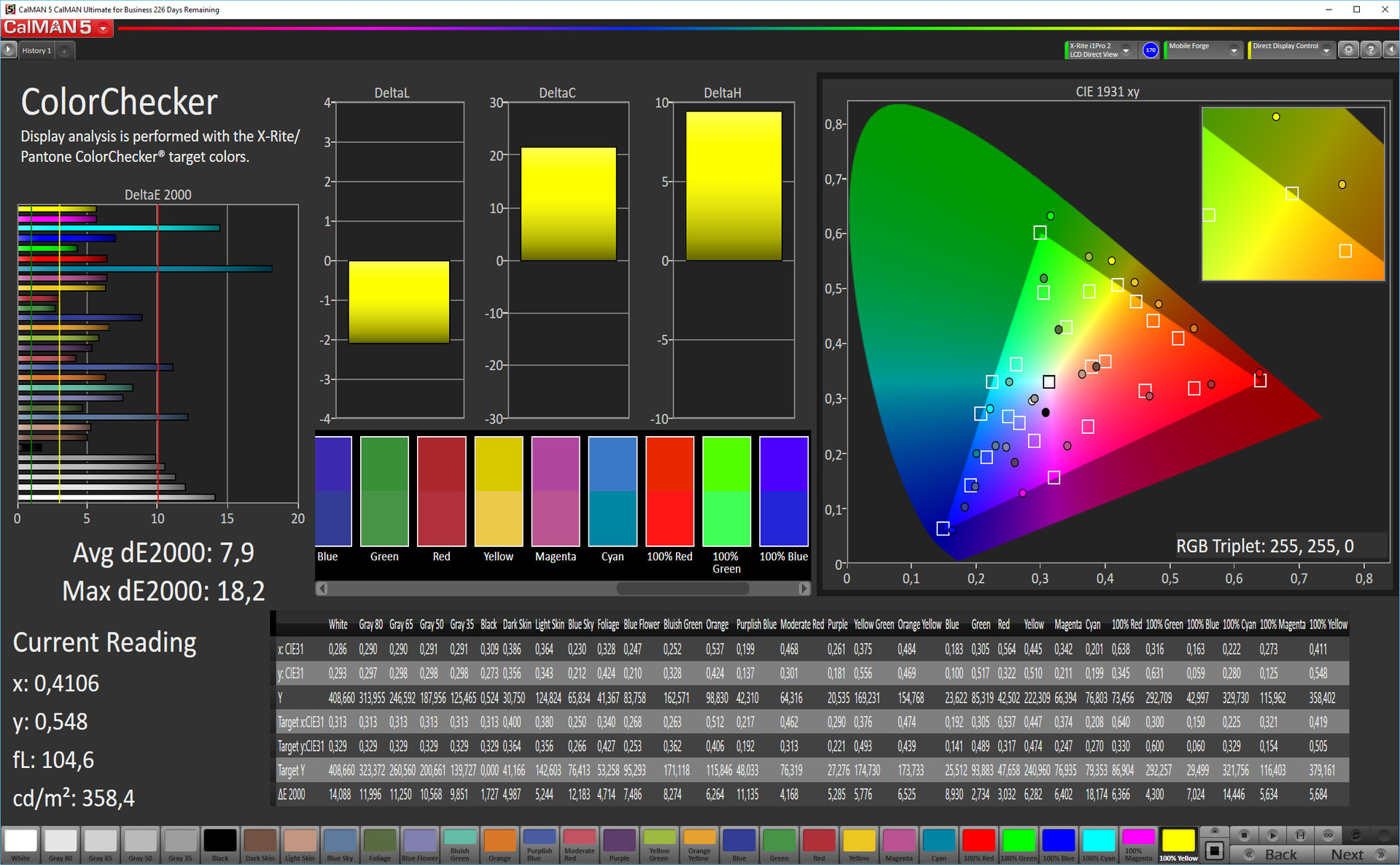
Task: Click the left panel play arrow toggle
Action: pyautogui.click(x=9, y=50)
